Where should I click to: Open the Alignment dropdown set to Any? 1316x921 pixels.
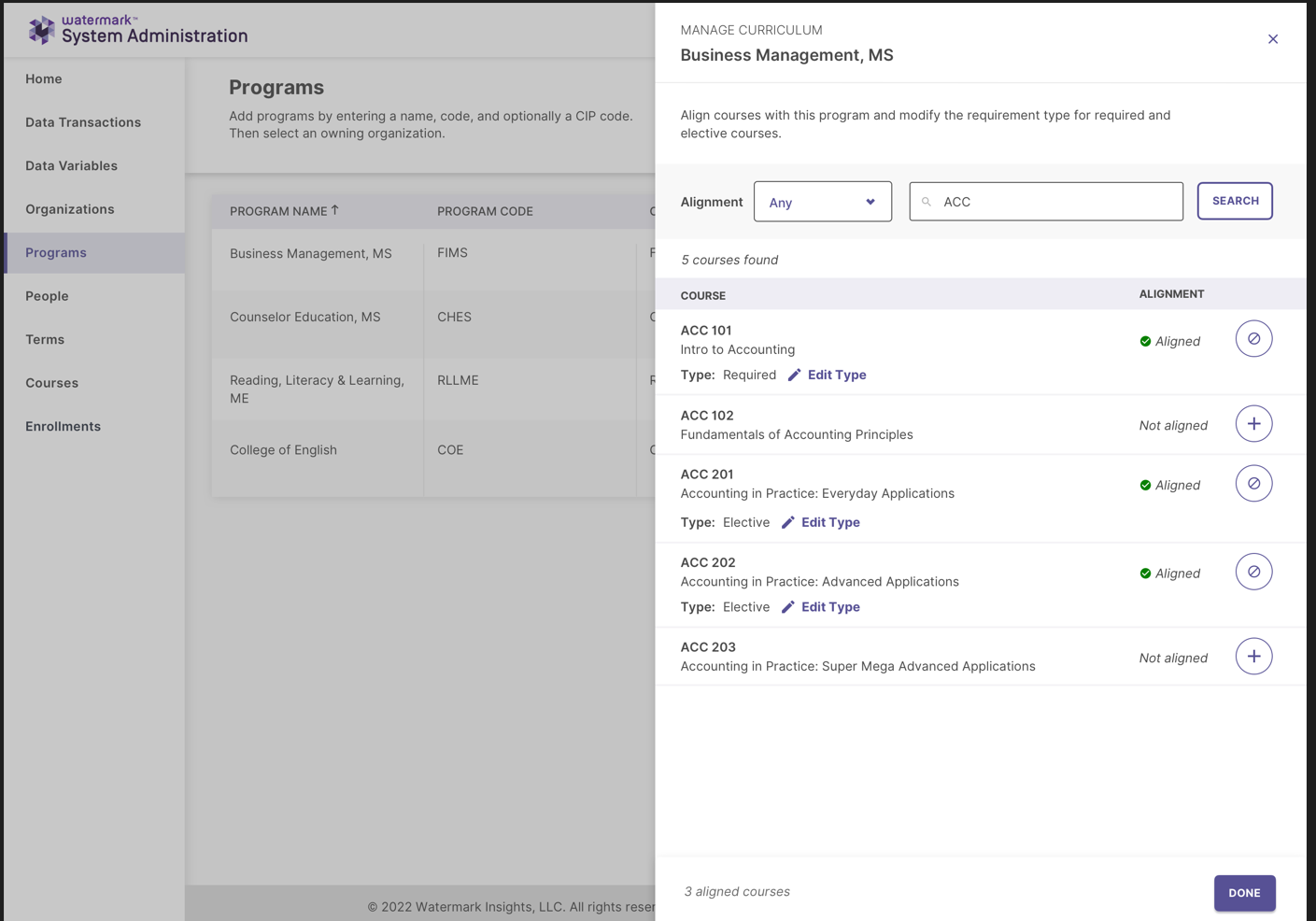[x=823, y=202]
